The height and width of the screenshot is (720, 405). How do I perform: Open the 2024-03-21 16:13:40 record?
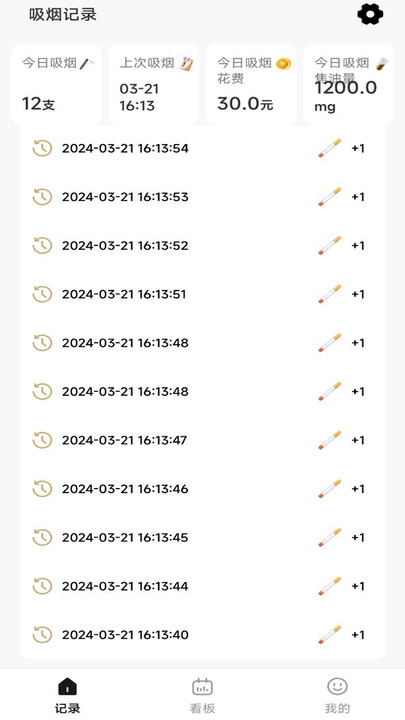pos(202,635)
